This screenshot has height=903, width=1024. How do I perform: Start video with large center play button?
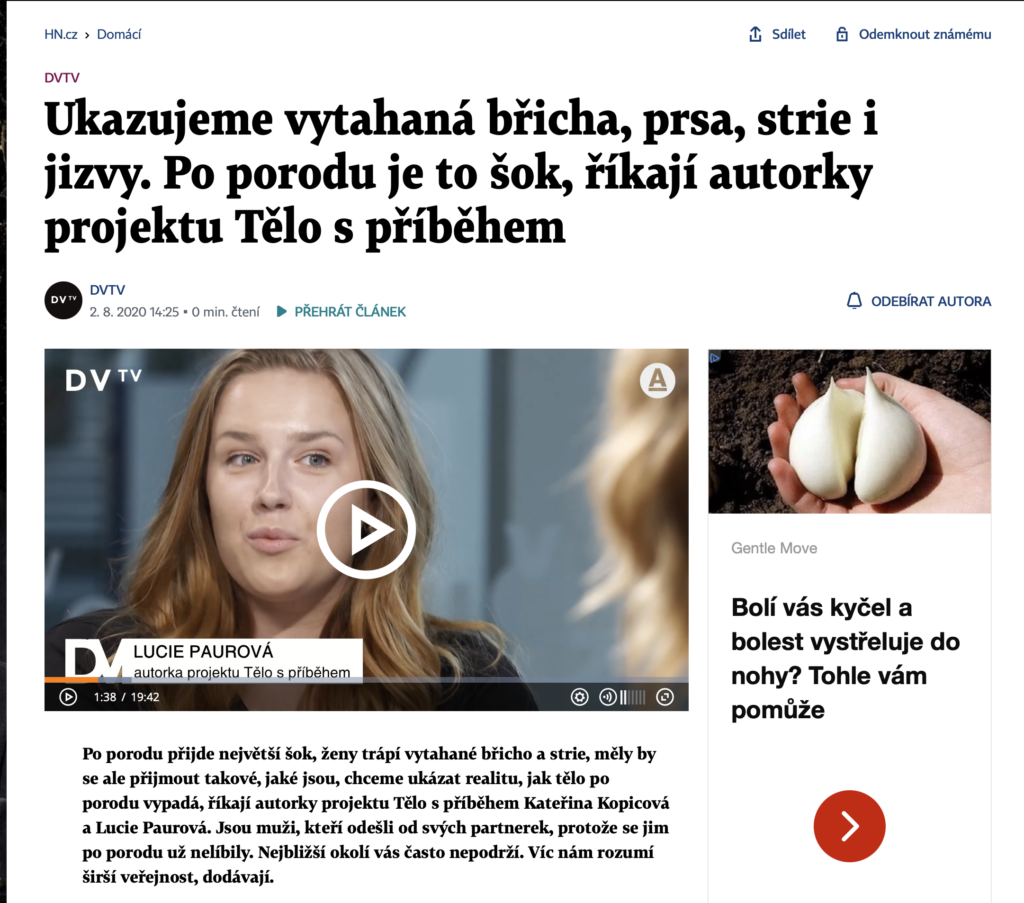click(x=366, y=530)
